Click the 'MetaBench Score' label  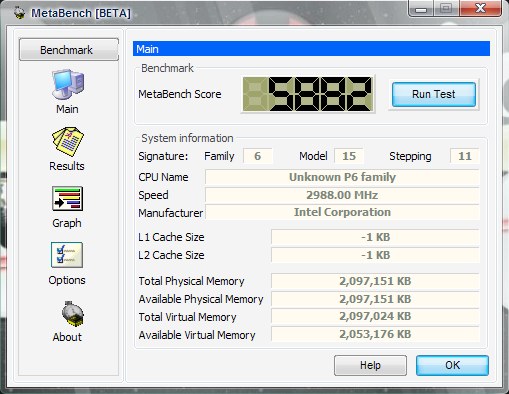pos(180,94)
